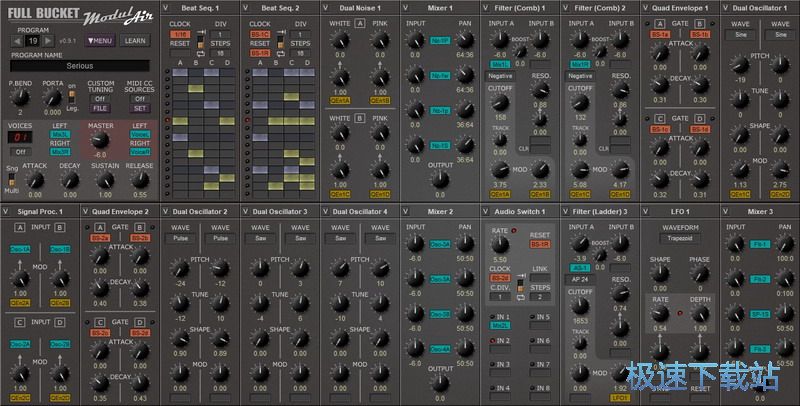The height and width of the screenshot is (406, 800).
Task: Click gate C box in Quad Envelope 2
Action: [x=100, y=322]
